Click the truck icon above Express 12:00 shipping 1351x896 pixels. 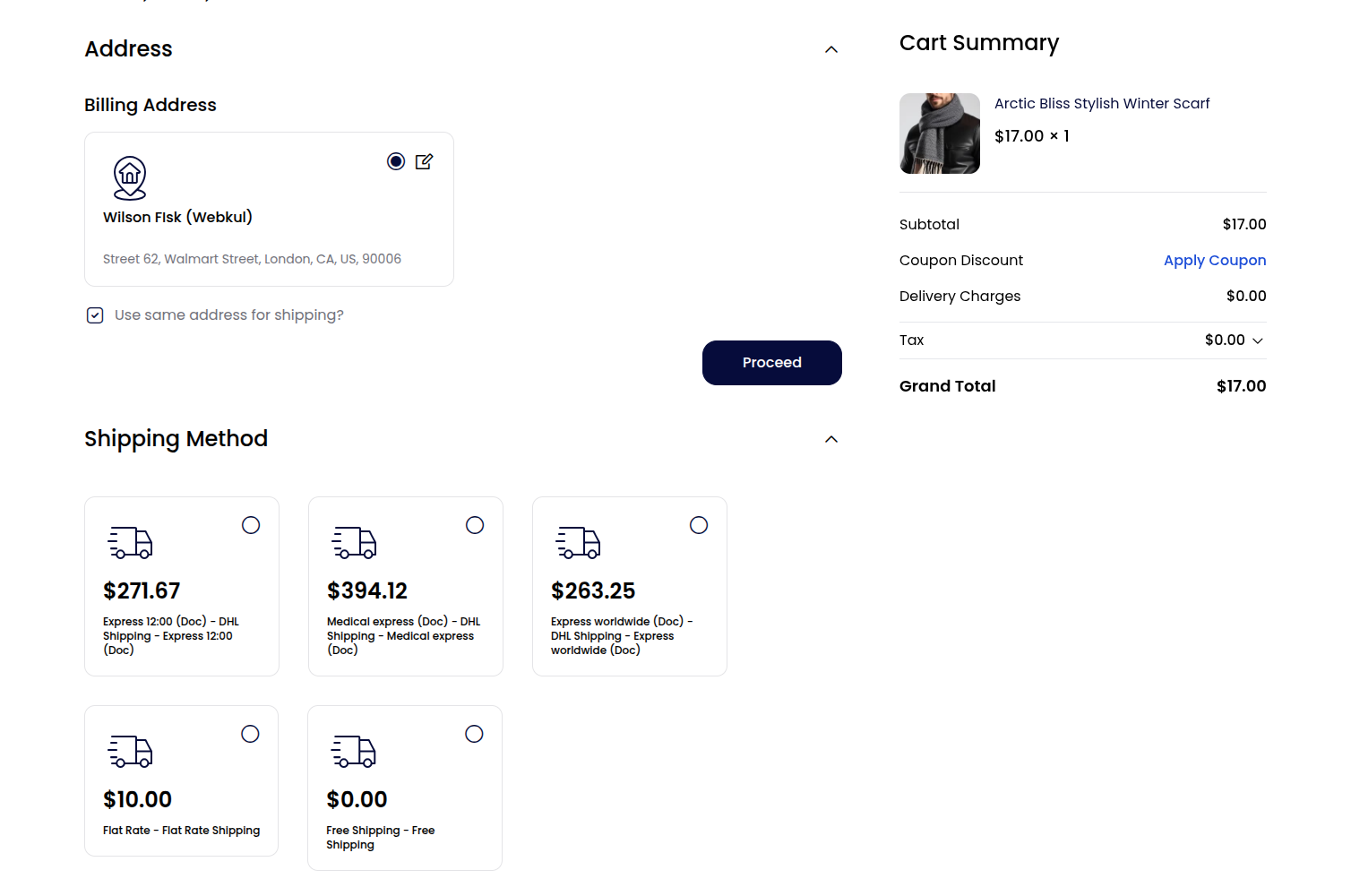coord(130,542)
